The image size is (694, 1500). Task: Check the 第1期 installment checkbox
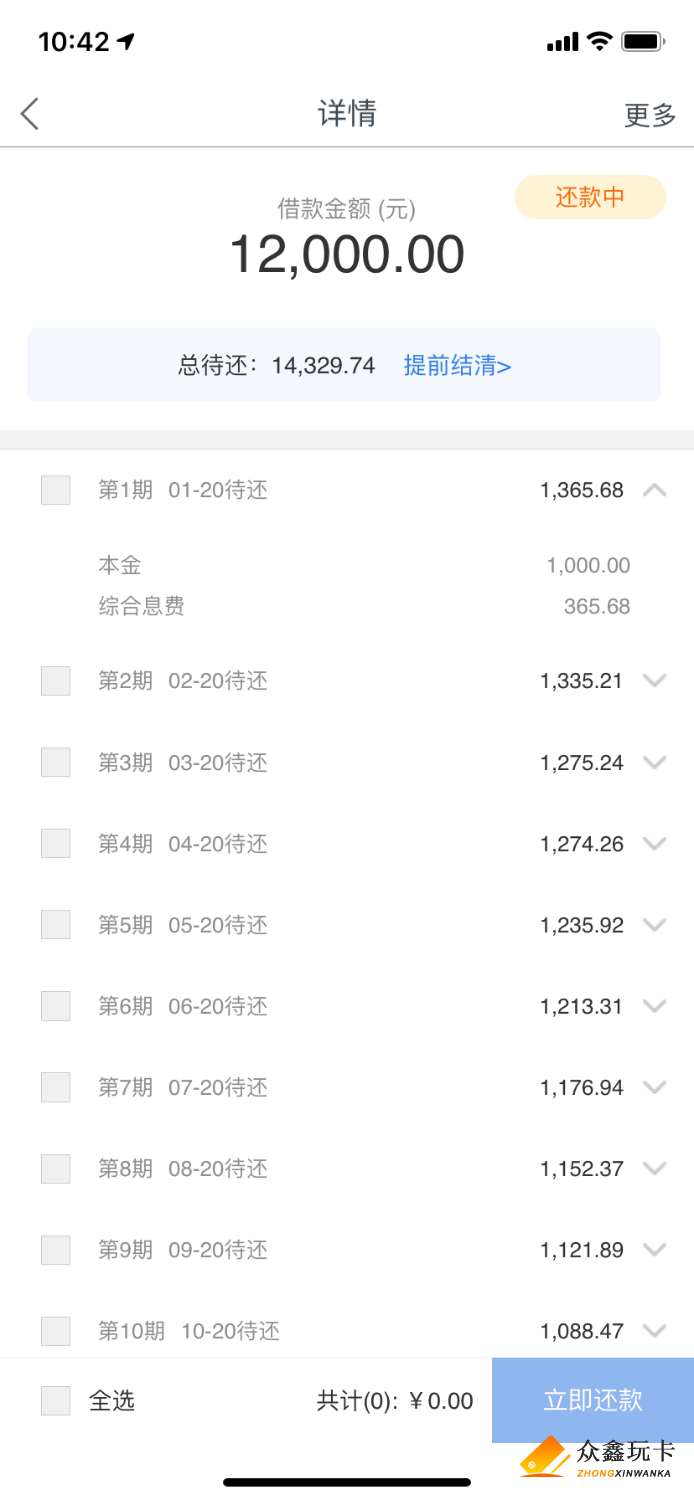point(56,490)
